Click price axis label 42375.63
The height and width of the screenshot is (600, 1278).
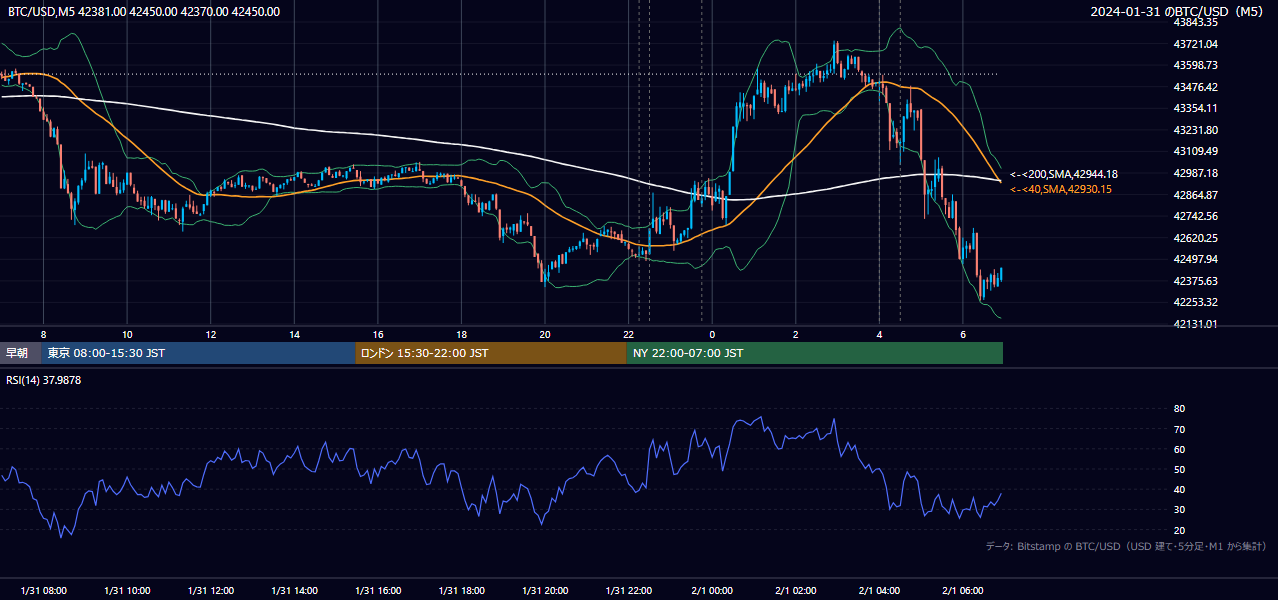1195,281
